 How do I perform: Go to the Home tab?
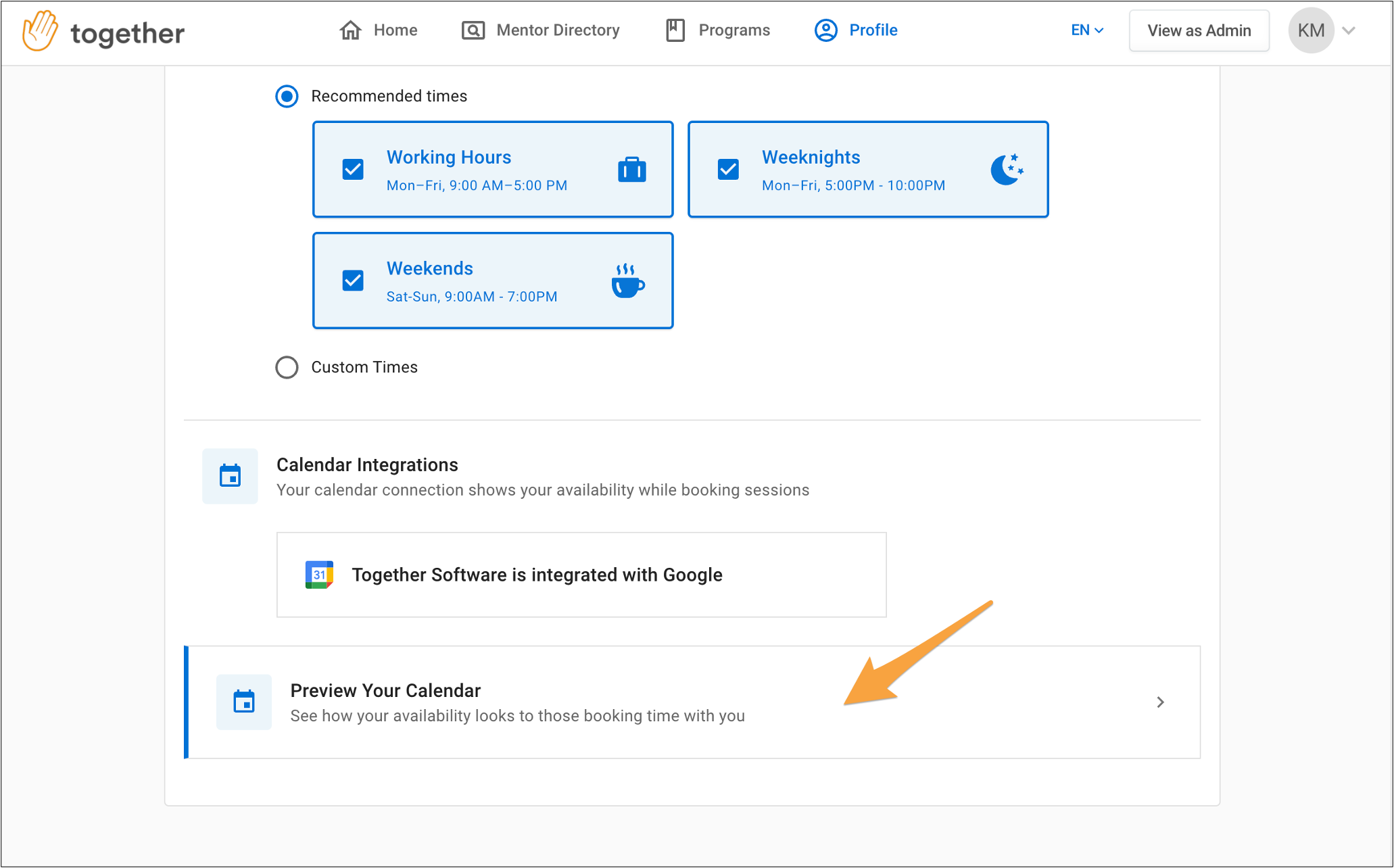379,30
